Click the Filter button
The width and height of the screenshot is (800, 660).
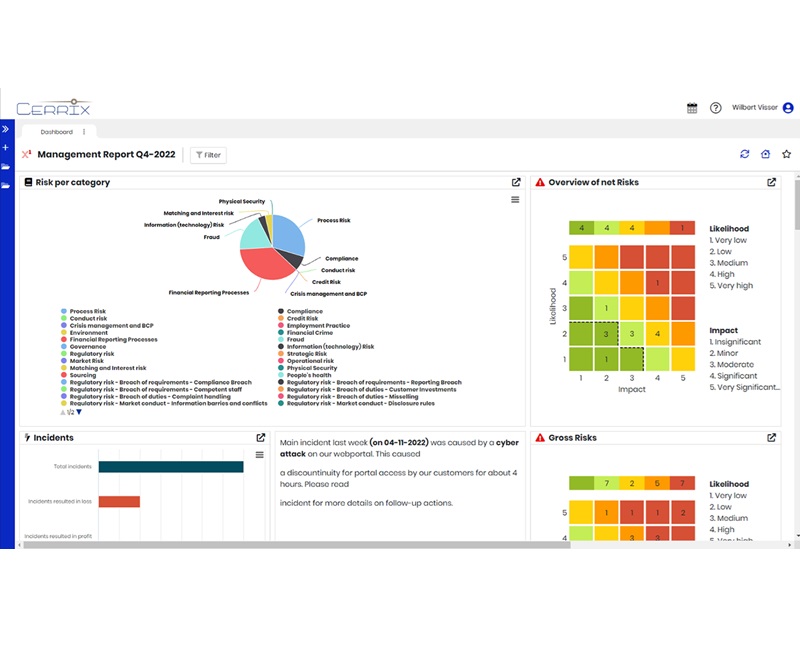coord(208,155)
